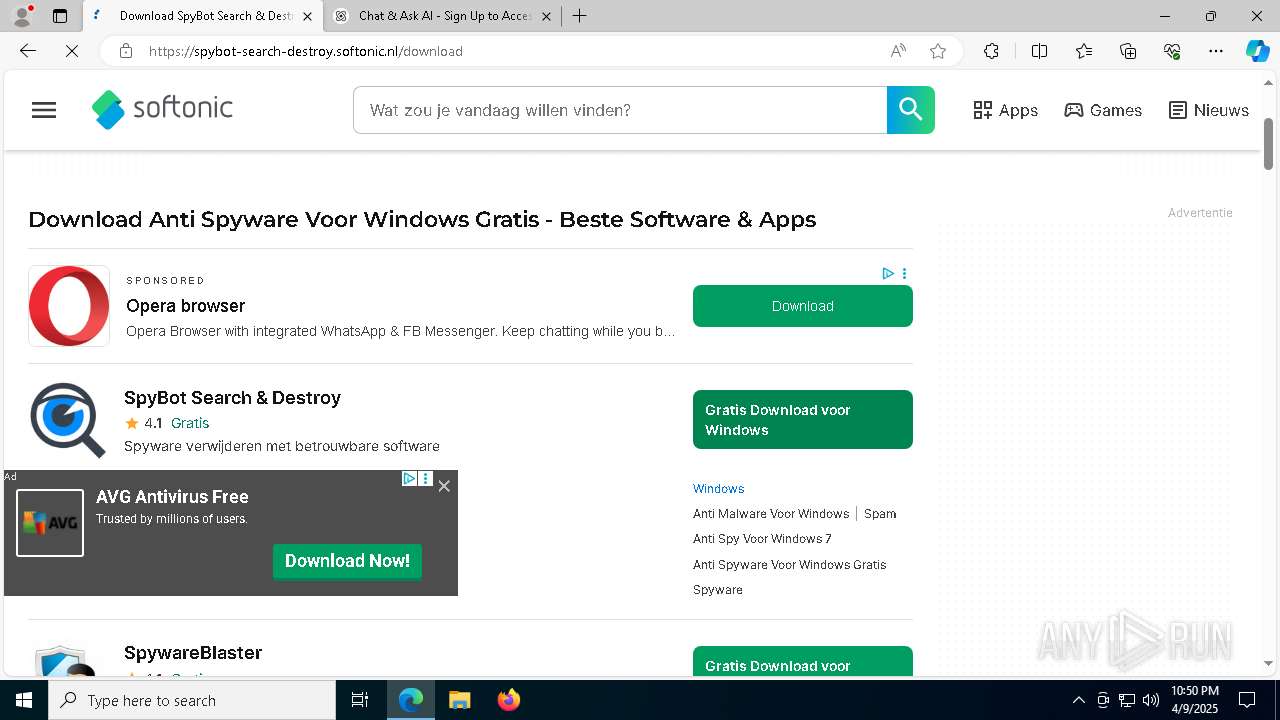Open the SpywareBlaster title link
1280x720 pixels.
193,653
